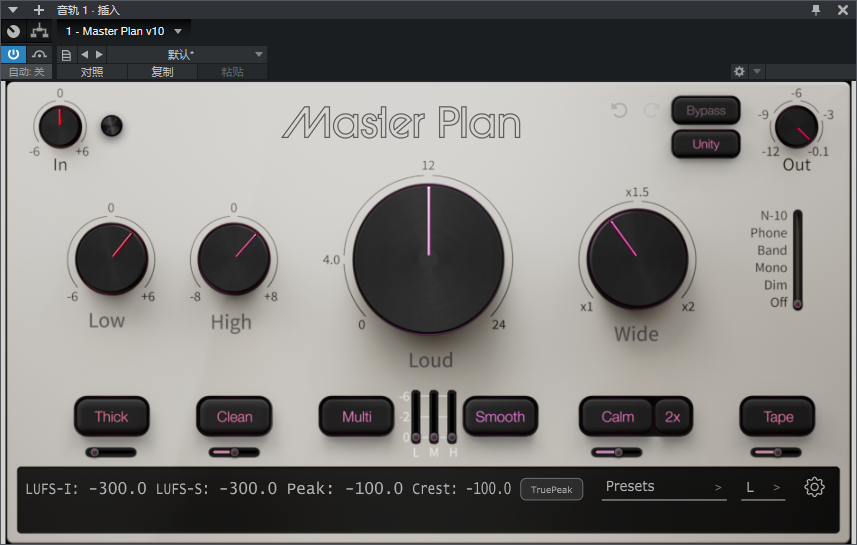
Task: Toggle the Calm button
Action: click(617, 417)
